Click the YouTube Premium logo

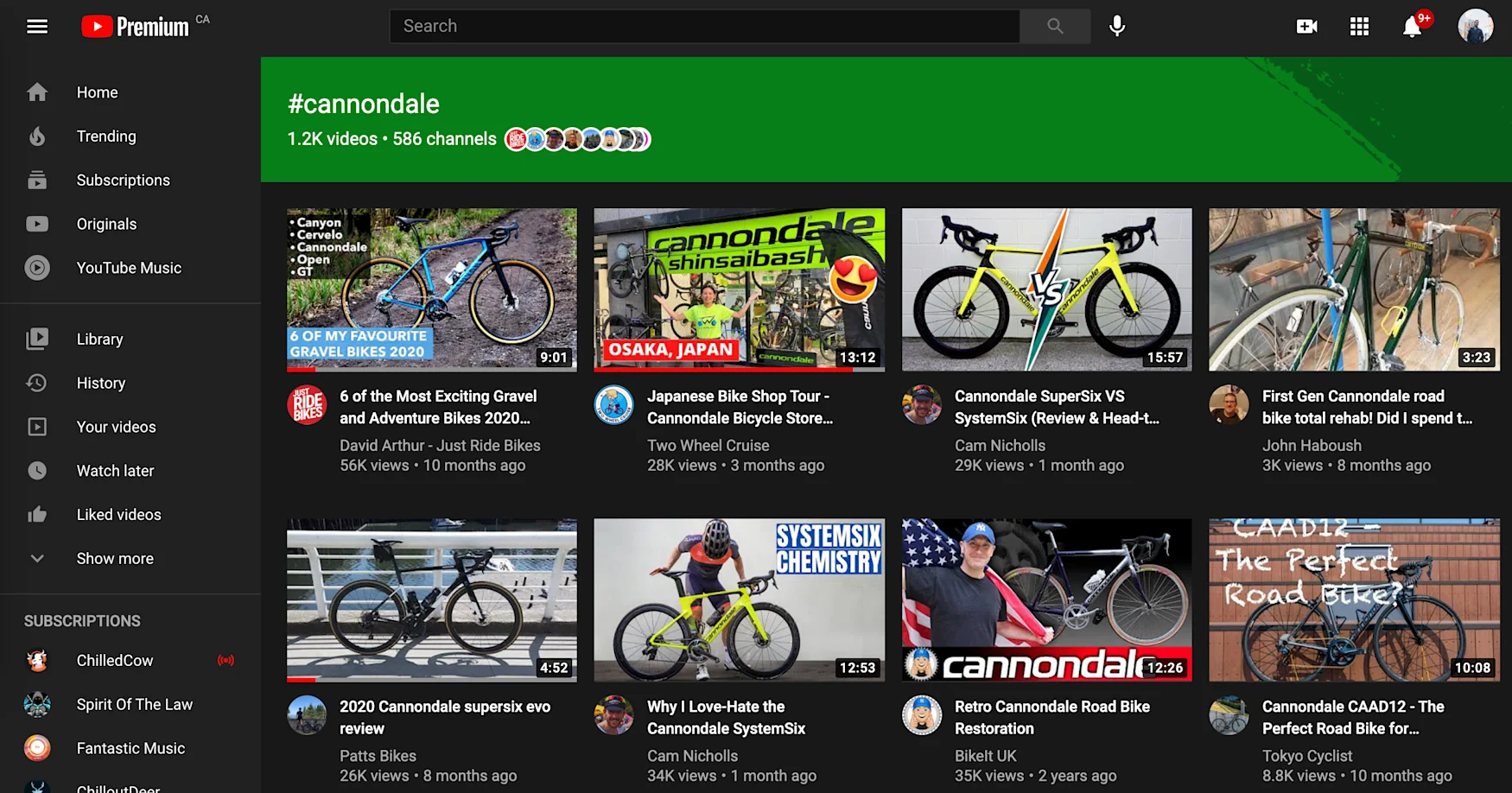(x=136, y=27)
